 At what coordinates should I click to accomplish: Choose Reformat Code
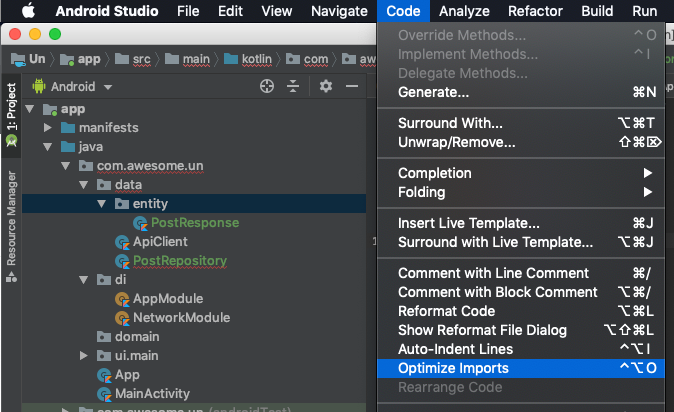[521, 311]
